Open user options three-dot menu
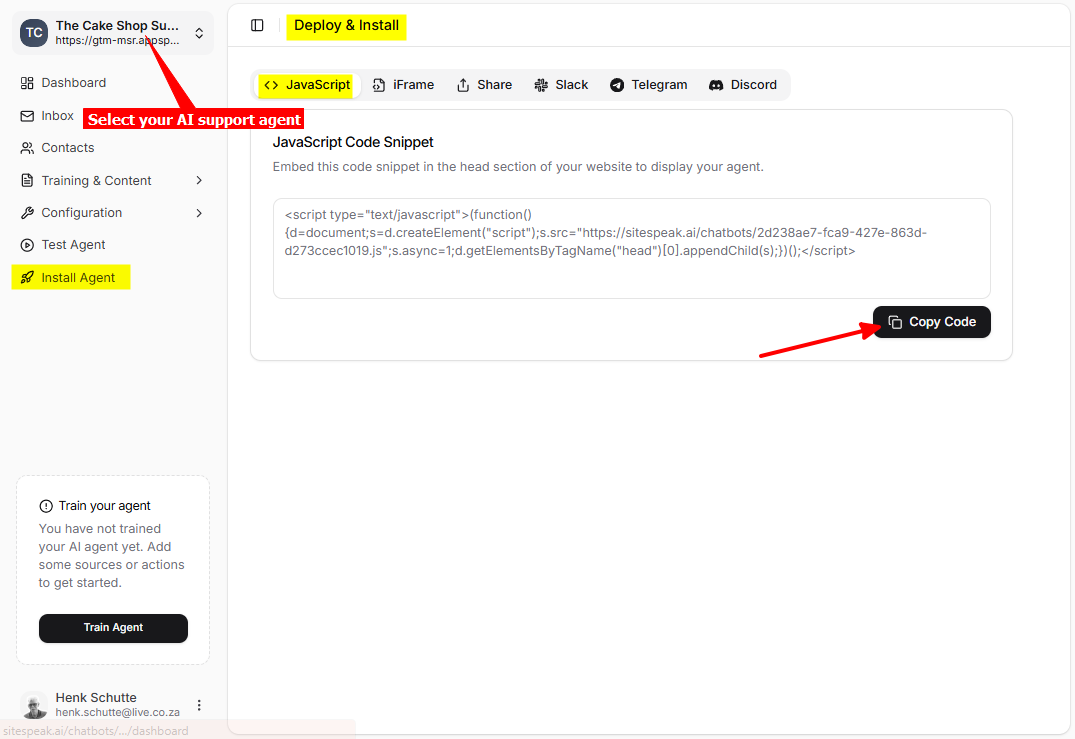The image size is (1075, 739). pyautogui.click(x=199, y=705)
